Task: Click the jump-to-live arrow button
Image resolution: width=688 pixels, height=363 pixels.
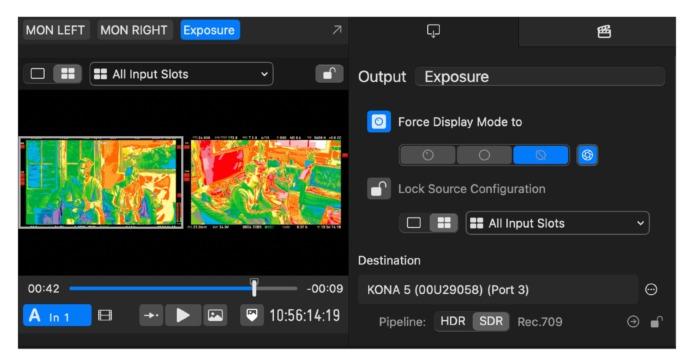Action: (x=151, y=316)
